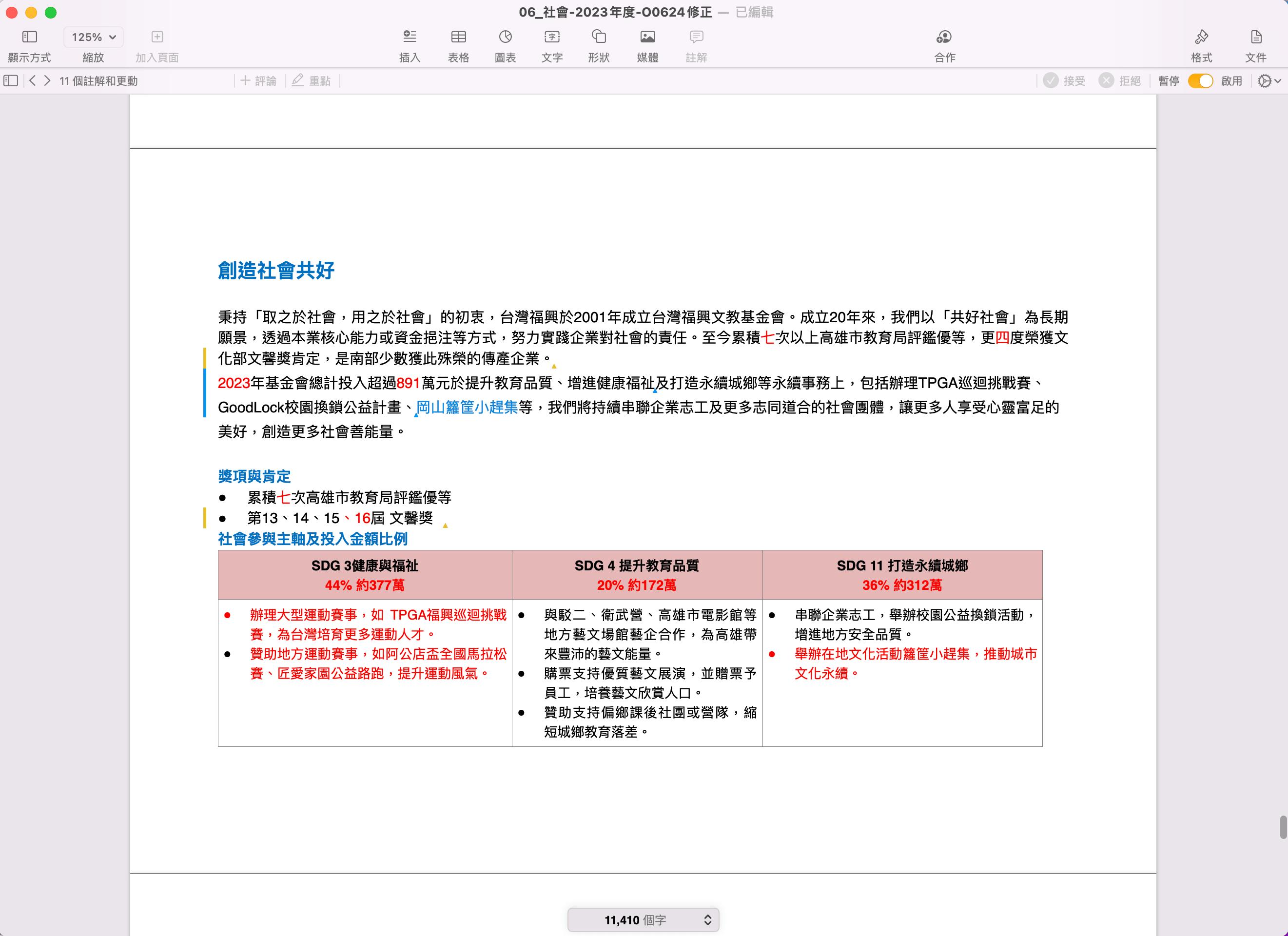
Task: Open the 文件 document sidebar
Action: [1256, 37]
